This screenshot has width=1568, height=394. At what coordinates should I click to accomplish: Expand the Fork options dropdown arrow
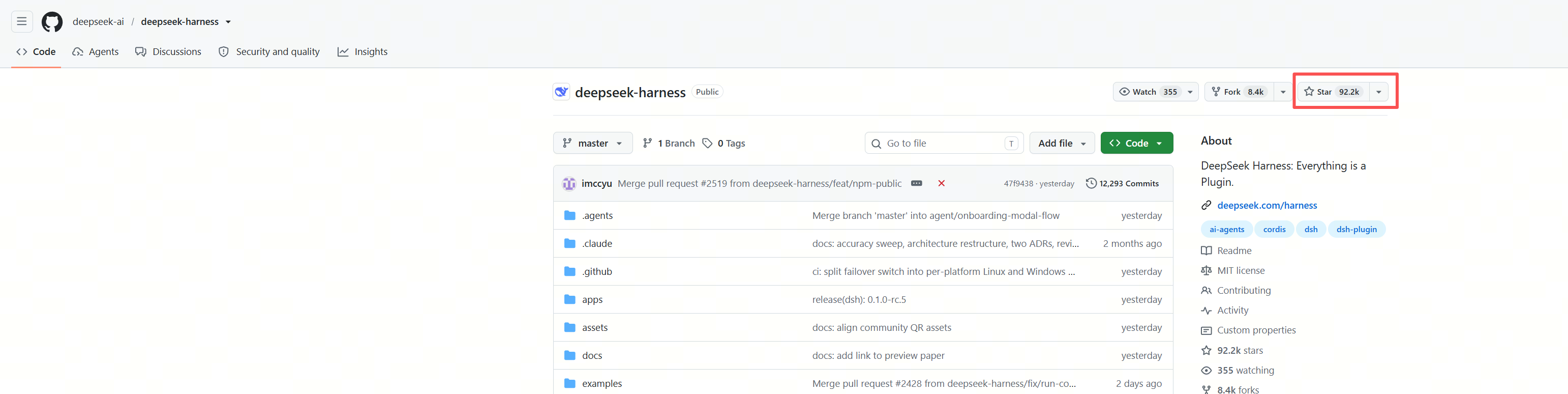click(1283, 92)
